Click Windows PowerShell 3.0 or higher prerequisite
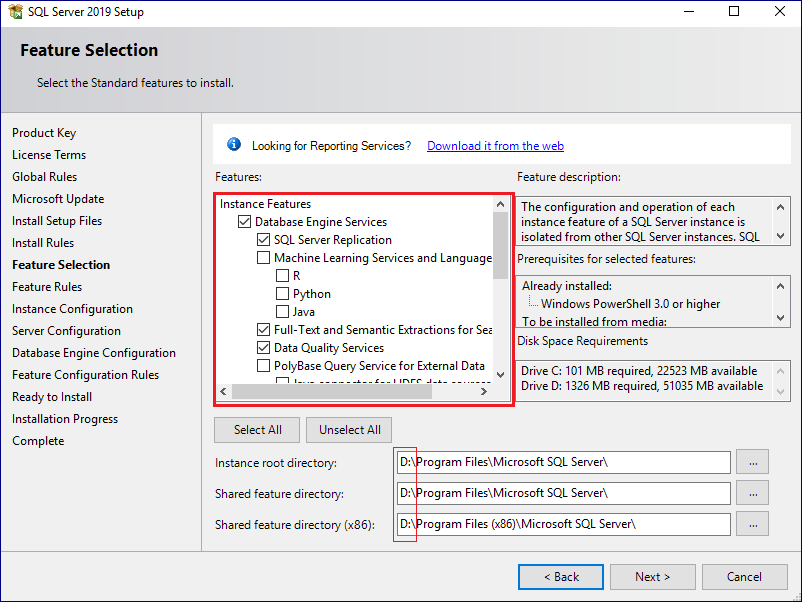Screen dimensions: 802x602 [x=630, y=304]
